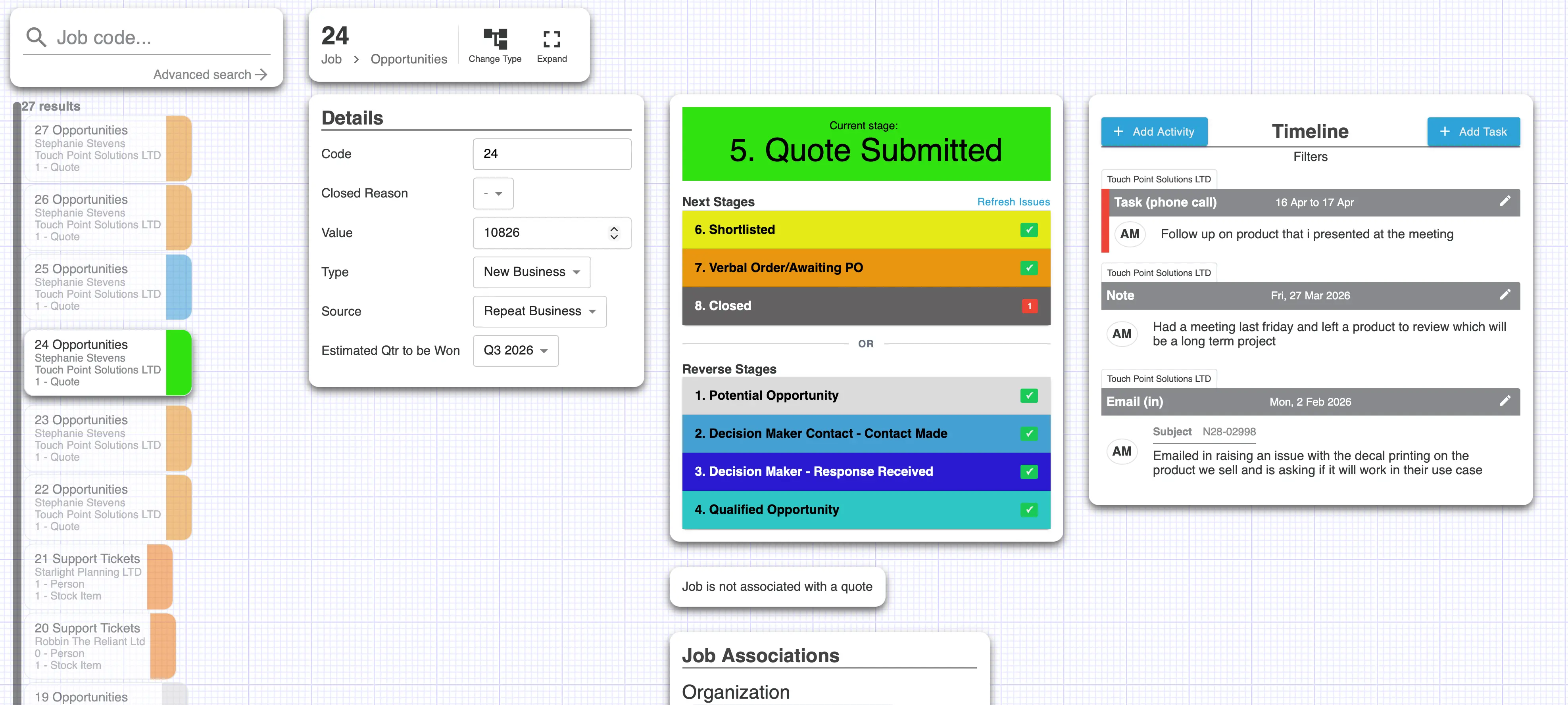Open the Source dropdown showing Repeat Business
This screenshot has width=1568, height=705.
(x=539, y=311)
